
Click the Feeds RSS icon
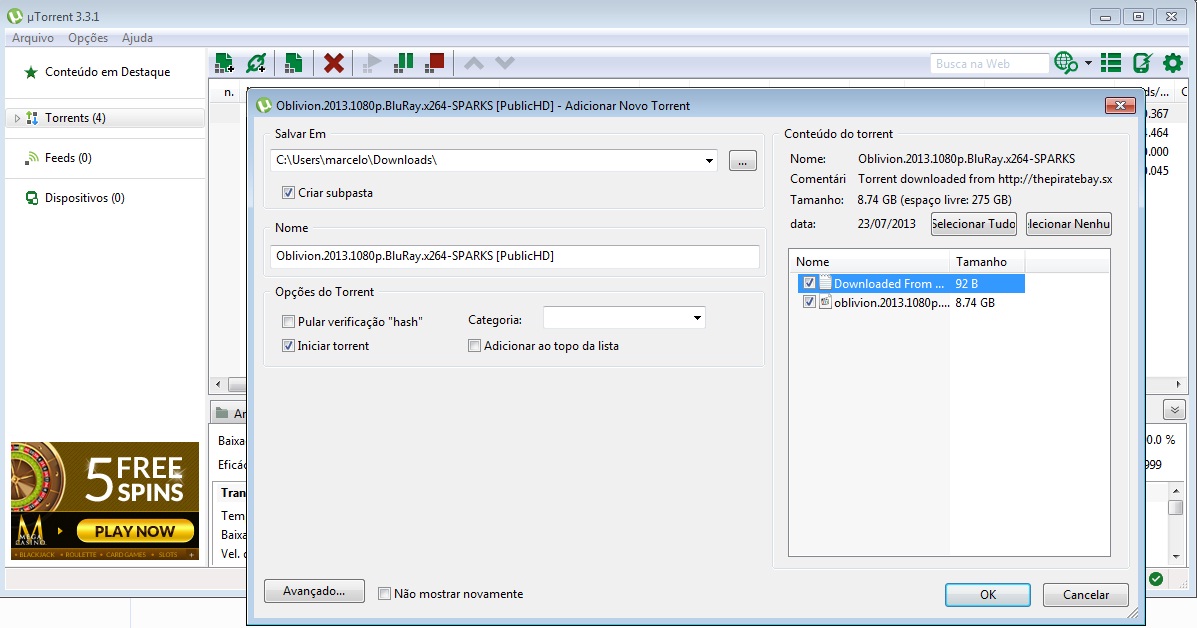pos(32,158)
